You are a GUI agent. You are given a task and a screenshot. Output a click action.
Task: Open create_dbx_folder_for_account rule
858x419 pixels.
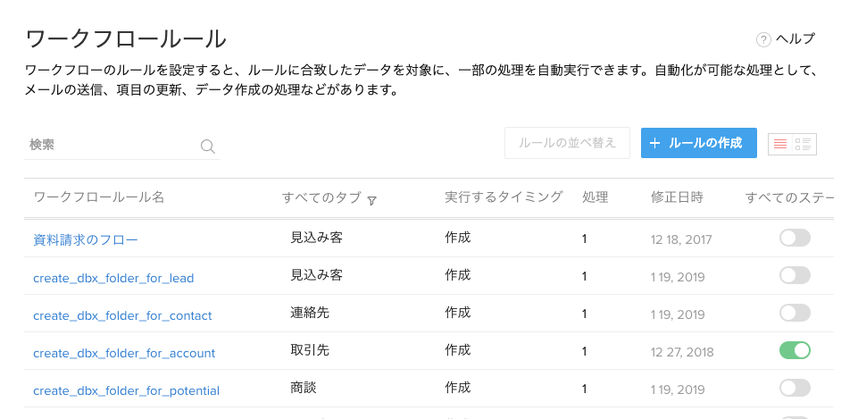pyautogui.click(x=124, y=353)
